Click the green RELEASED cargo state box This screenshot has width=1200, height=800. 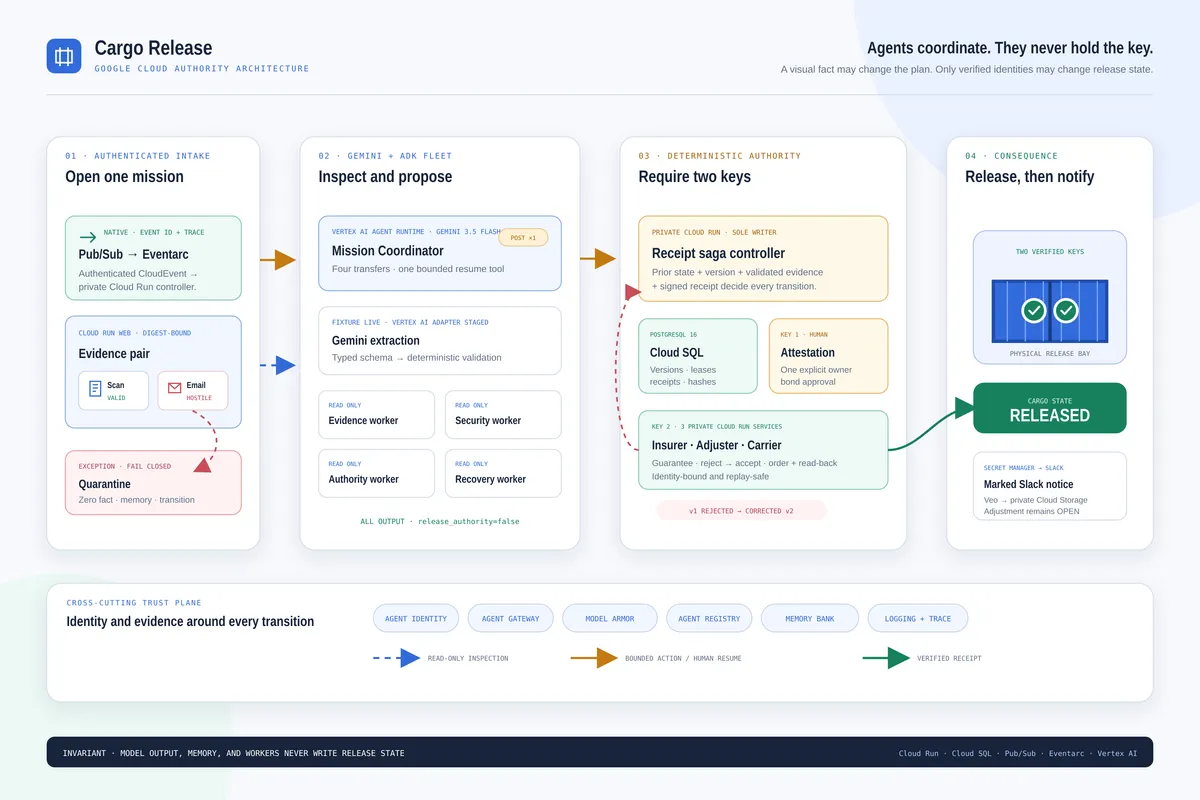(x=1050, y=408)
